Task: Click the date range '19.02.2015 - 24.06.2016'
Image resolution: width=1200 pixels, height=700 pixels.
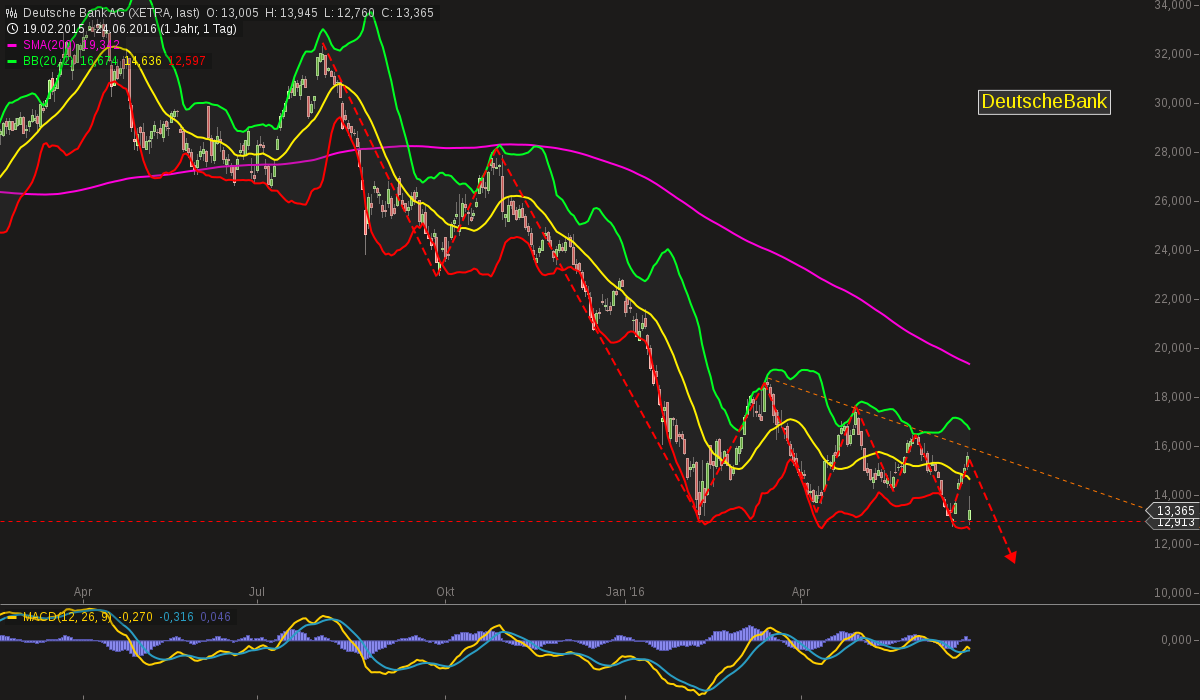Action: 88,29
